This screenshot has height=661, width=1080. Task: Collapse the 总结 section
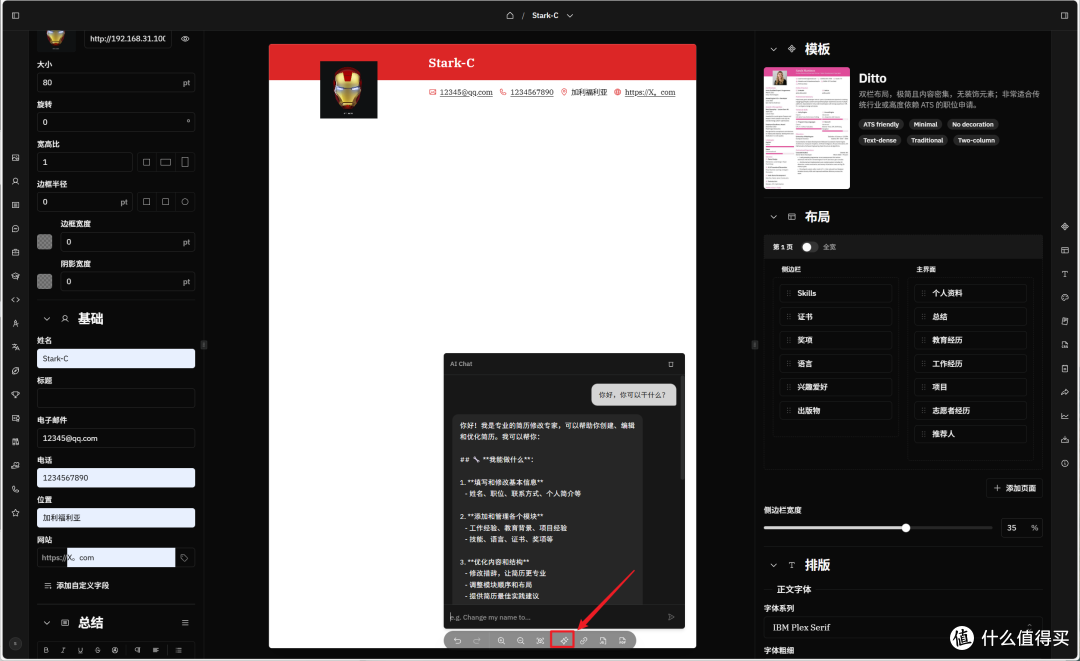[47, 623]
